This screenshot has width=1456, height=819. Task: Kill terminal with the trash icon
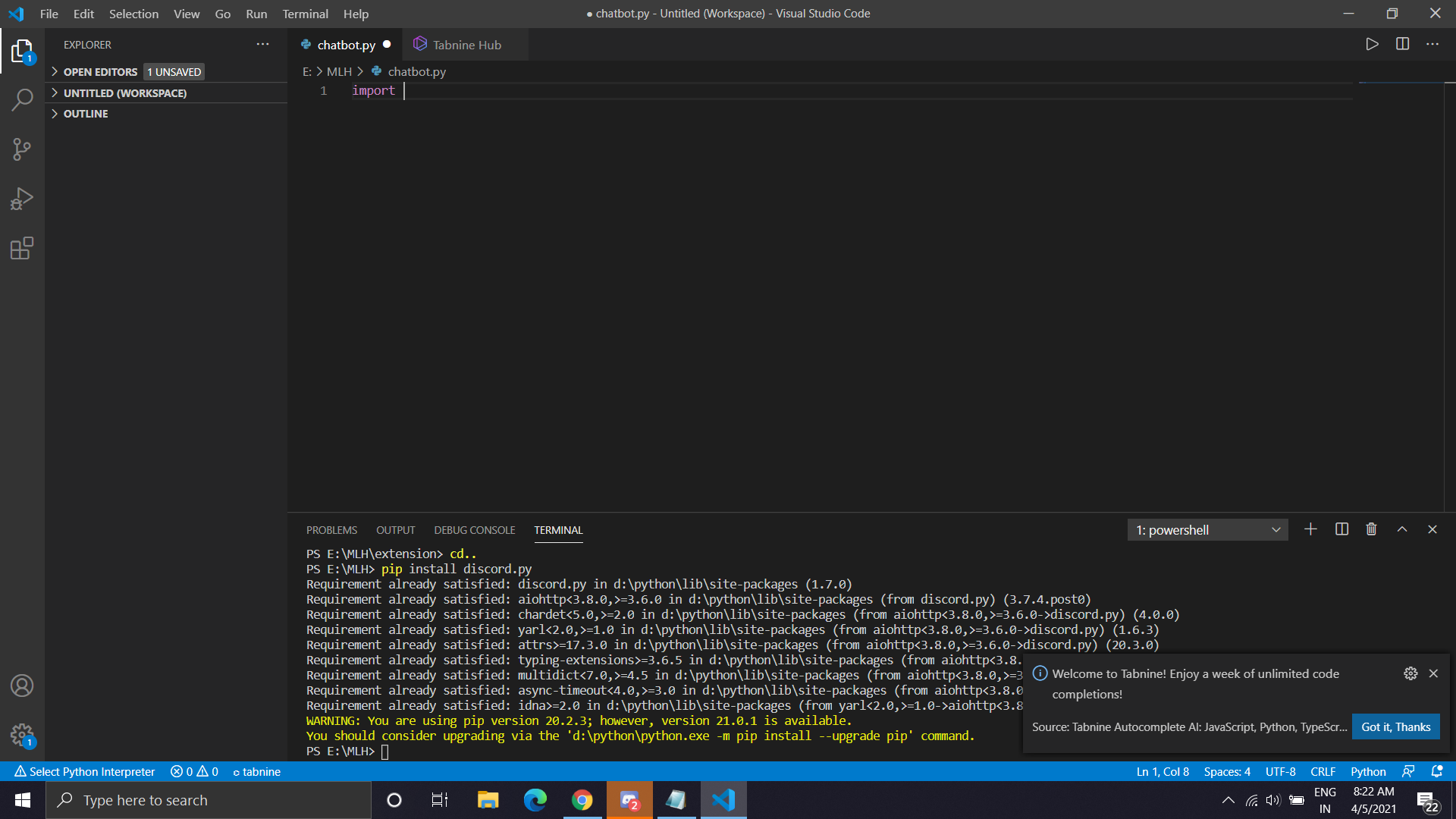(1371, 529)
